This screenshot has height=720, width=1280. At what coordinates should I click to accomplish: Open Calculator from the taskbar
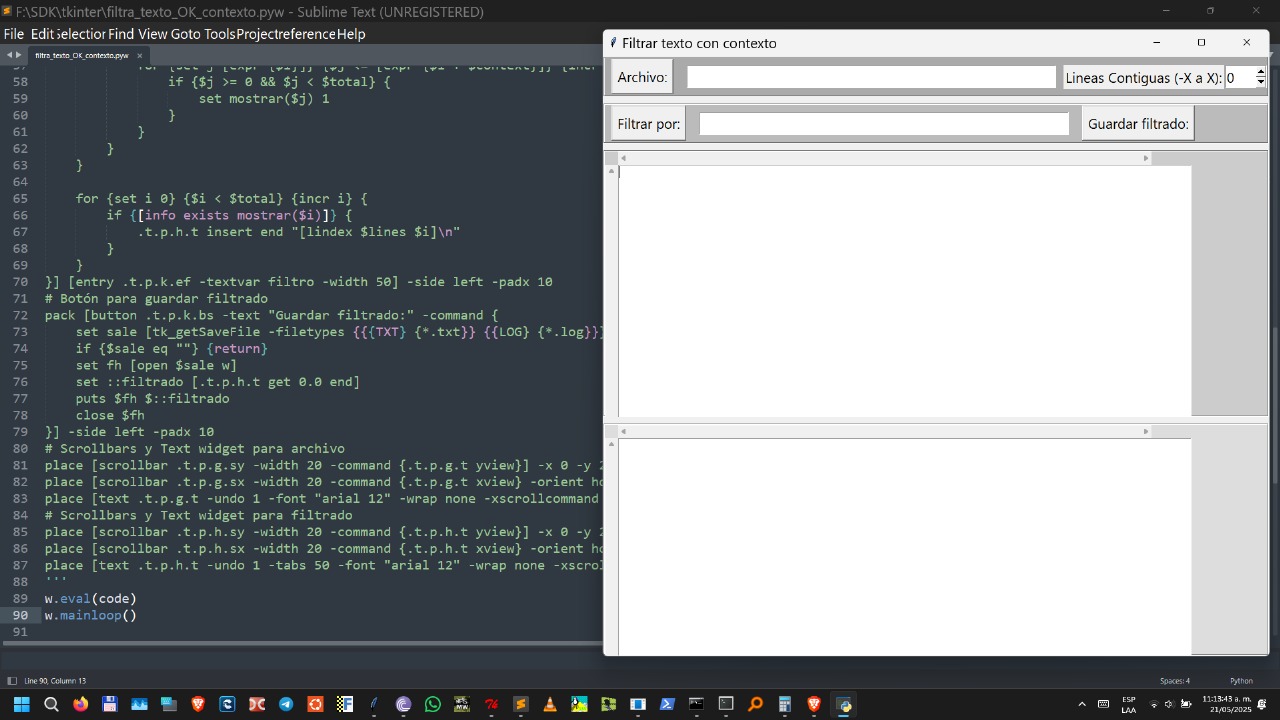(784, 704)
